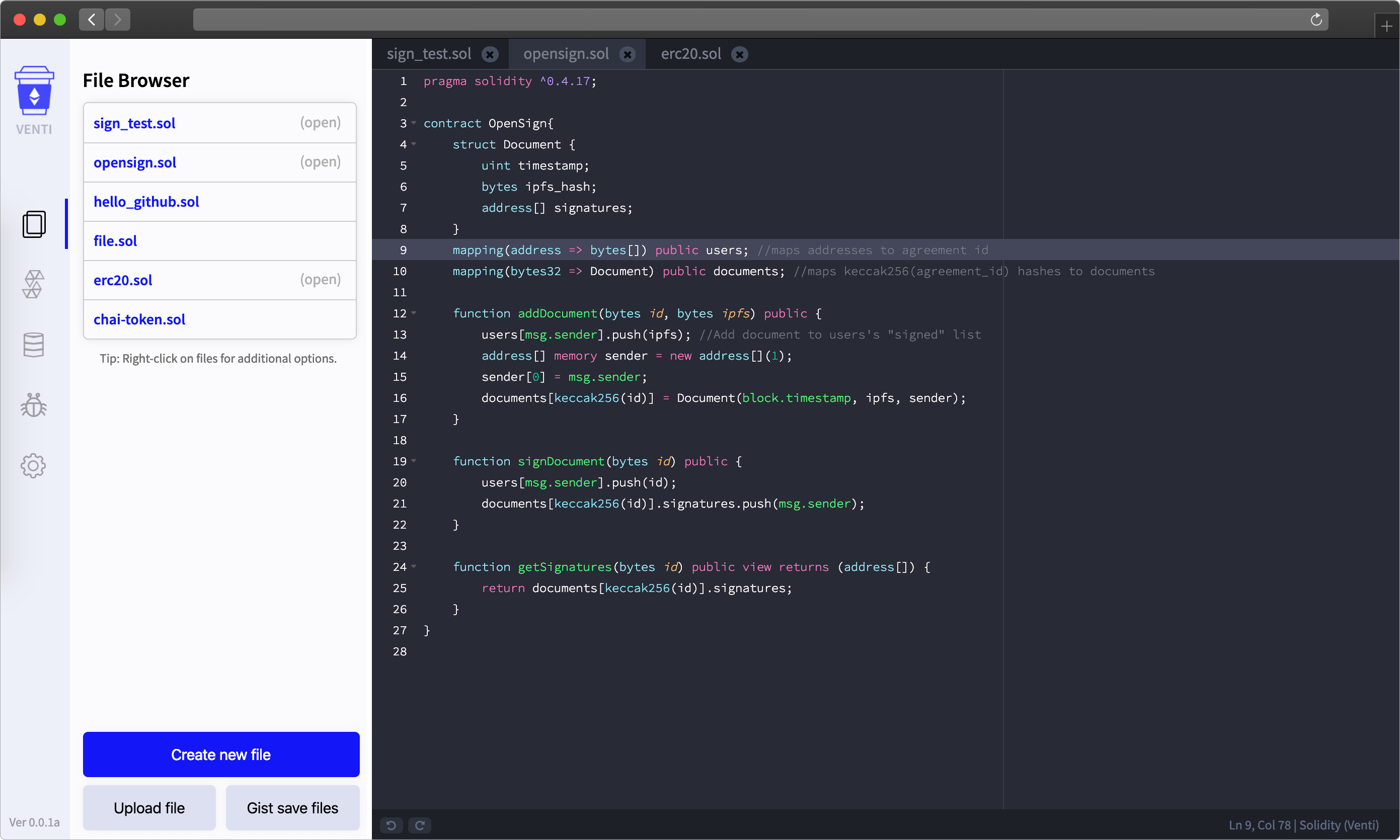
Task: Click 'address[] memory sender' on line 14
Action: (x=564, y=356)
